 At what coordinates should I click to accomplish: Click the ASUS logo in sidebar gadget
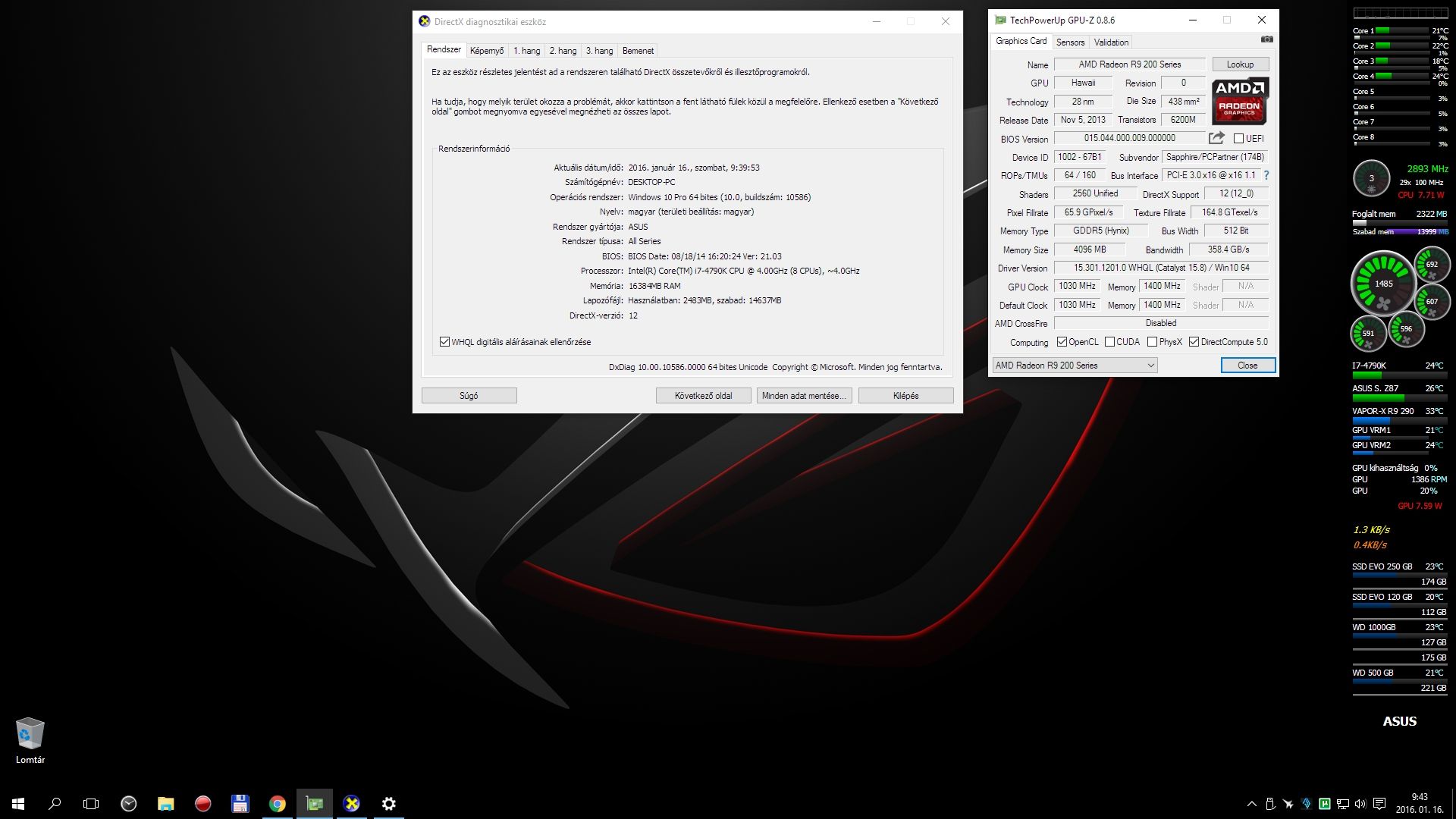(x=1399, y=721)
